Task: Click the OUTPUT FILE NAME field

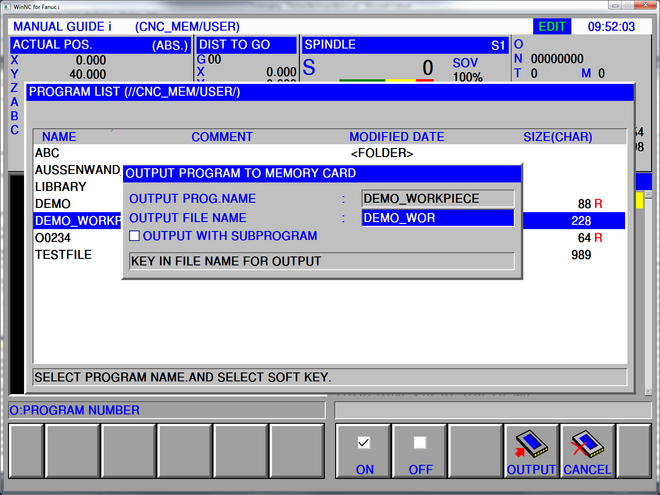Action: [x=437, y=218]
